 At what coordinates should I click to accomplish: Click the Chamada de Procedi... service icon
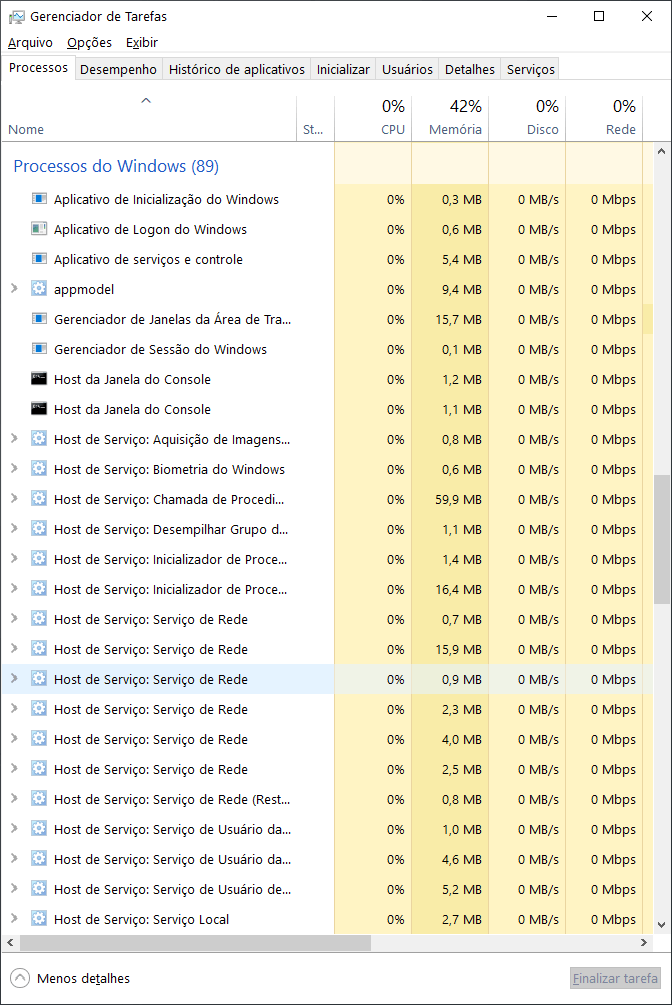click(39, 499)
